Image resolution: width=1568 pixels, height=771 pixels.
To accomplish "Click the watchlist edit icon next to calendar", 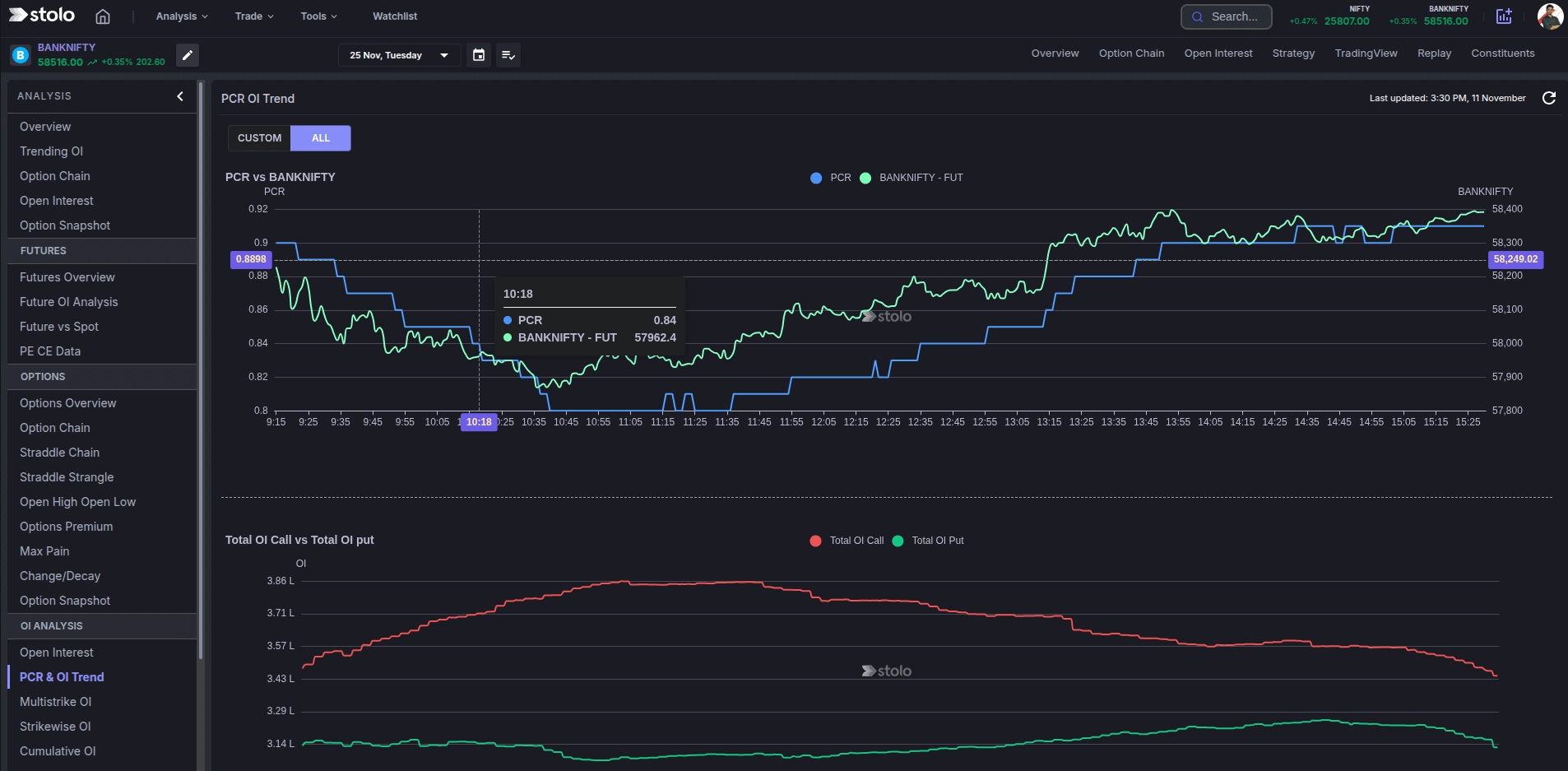I will 508,55.
